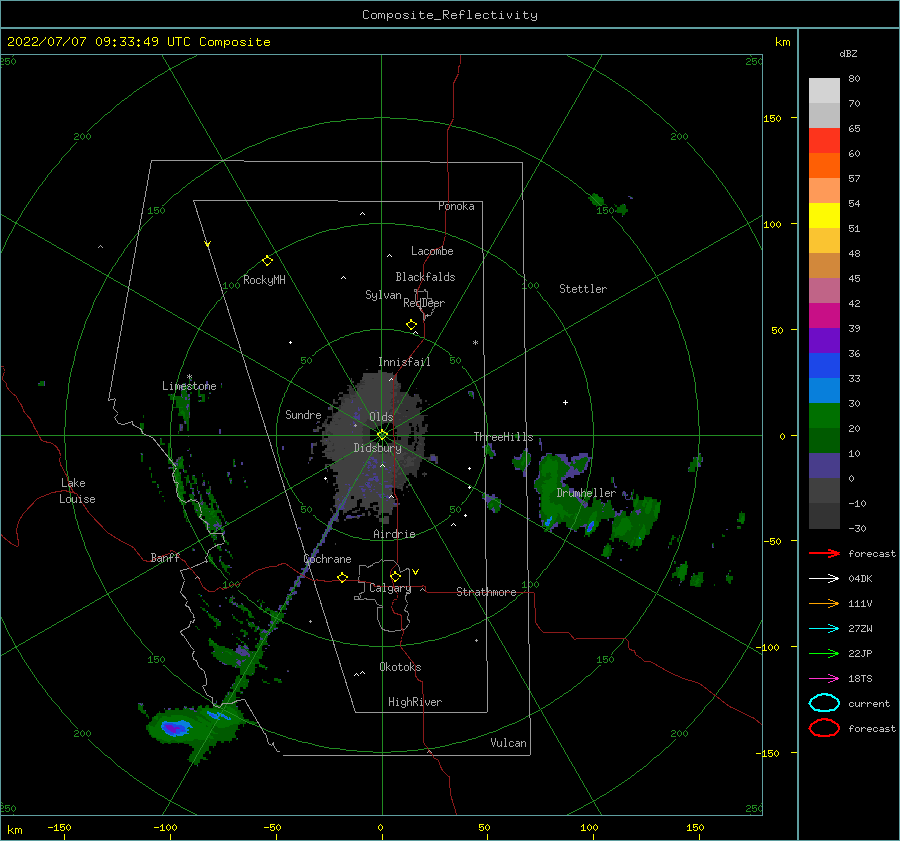Click the current label beside cyan ellipse
The width and height of the screenshot is (900, 841).
(869, 703)
